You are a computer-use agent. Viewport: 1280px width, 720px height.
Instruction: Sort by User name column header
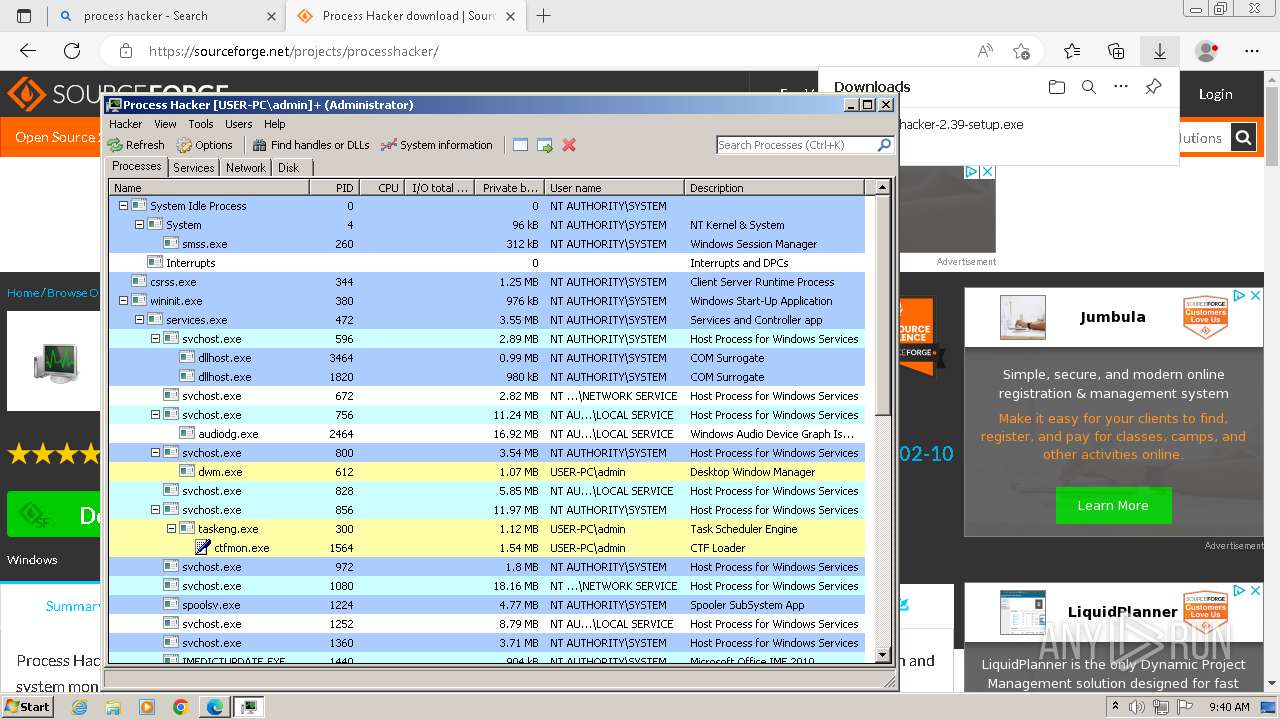pos(614,187)
